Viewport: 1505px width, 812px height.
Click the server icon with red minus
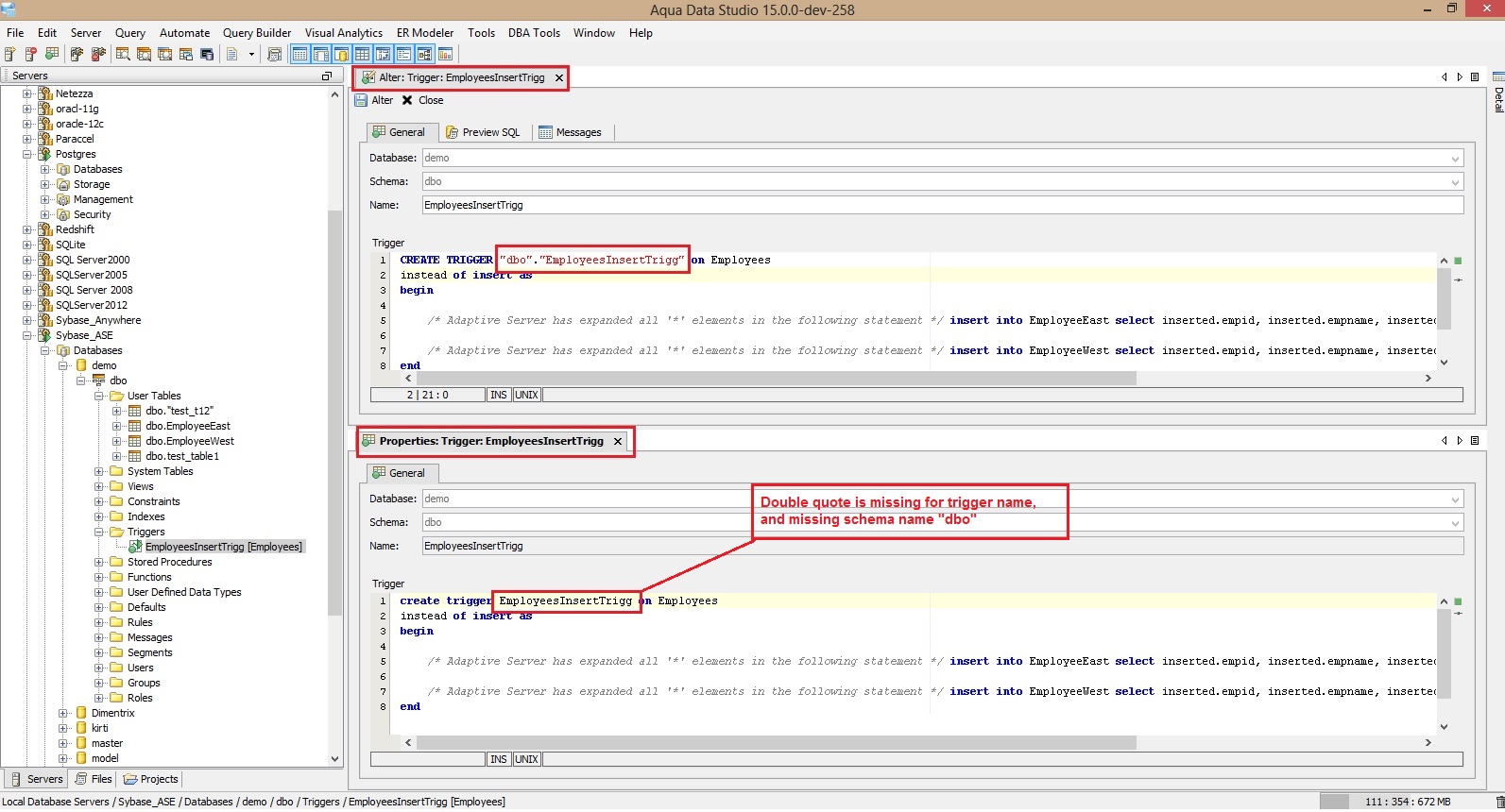point(31,54)
